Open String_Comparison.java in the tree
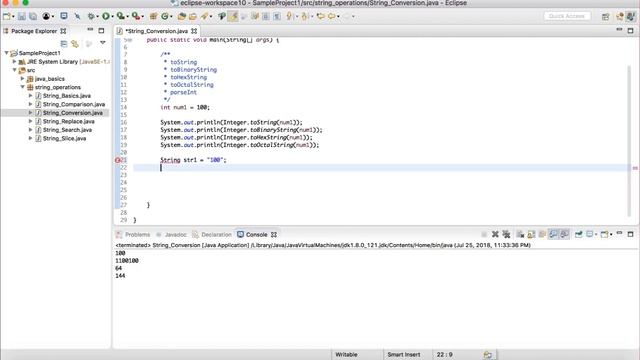 point(73,104)
